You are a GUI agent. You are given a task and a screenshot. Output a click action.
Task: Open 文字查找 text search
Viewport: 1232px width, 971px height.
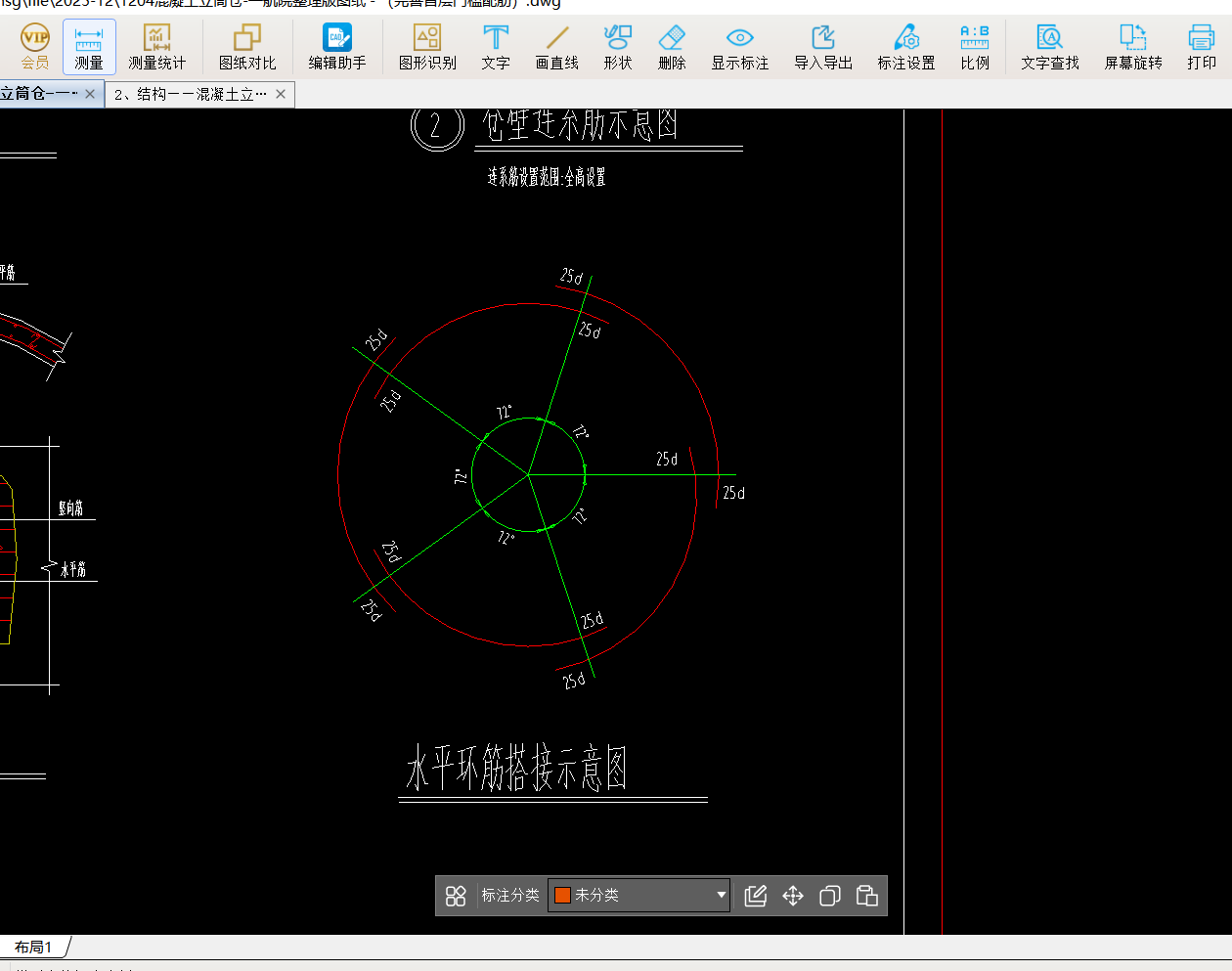pos(1050,47)
